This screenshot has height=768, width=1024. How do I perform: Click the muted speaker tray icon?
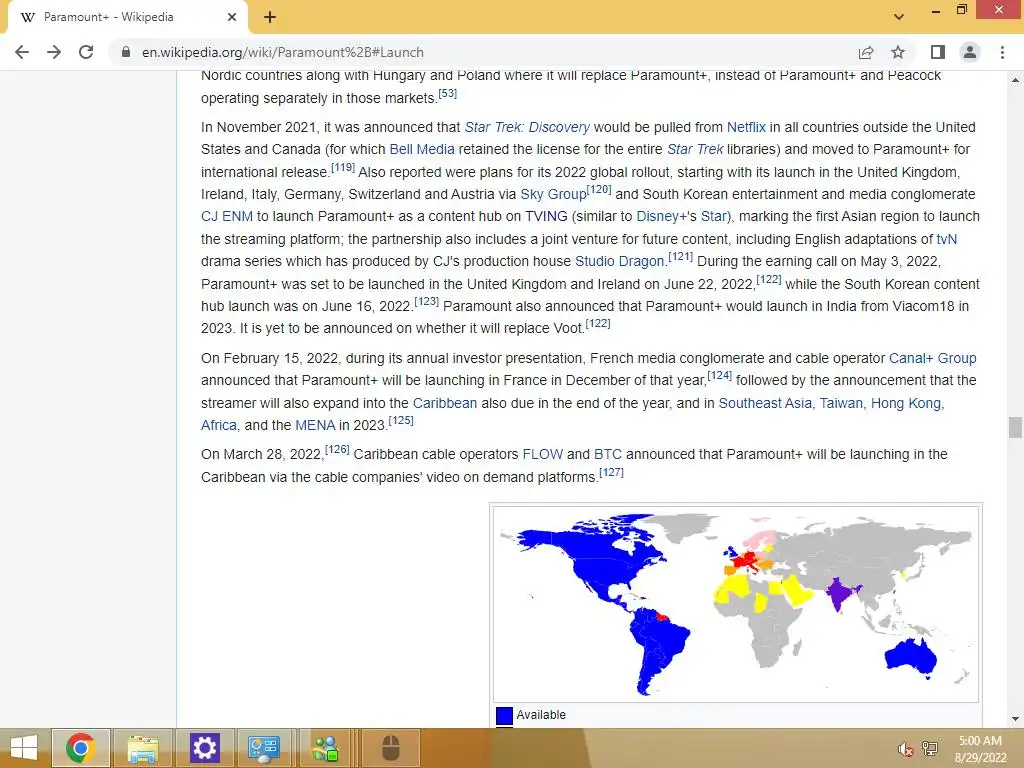coord(905,749)
